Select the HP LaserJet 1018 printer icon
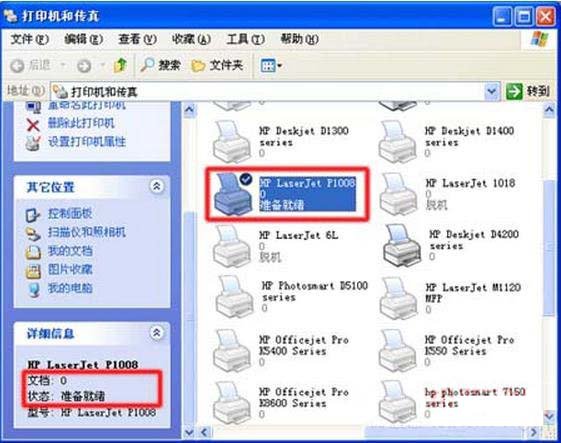The height and width of the screenshot is (443, 561). point(398,194)
